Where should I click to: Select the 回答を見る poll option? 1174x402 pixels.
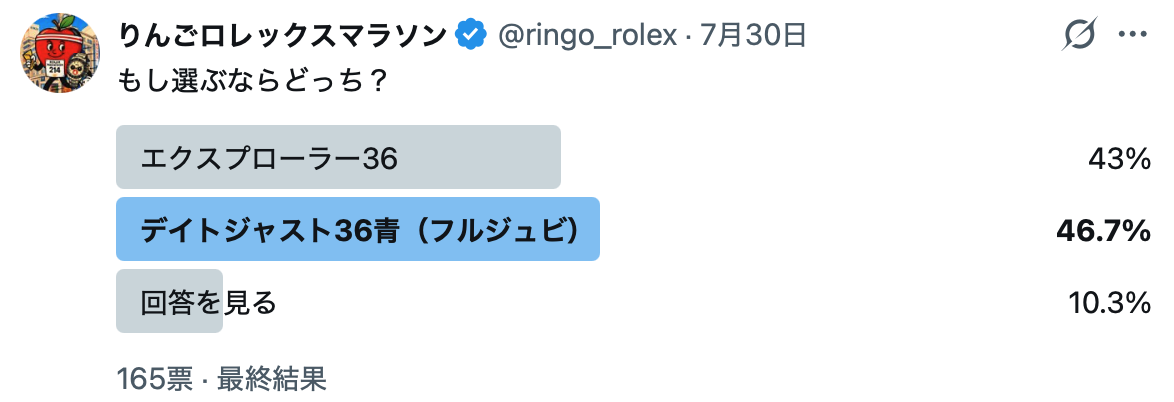(208, 302)
